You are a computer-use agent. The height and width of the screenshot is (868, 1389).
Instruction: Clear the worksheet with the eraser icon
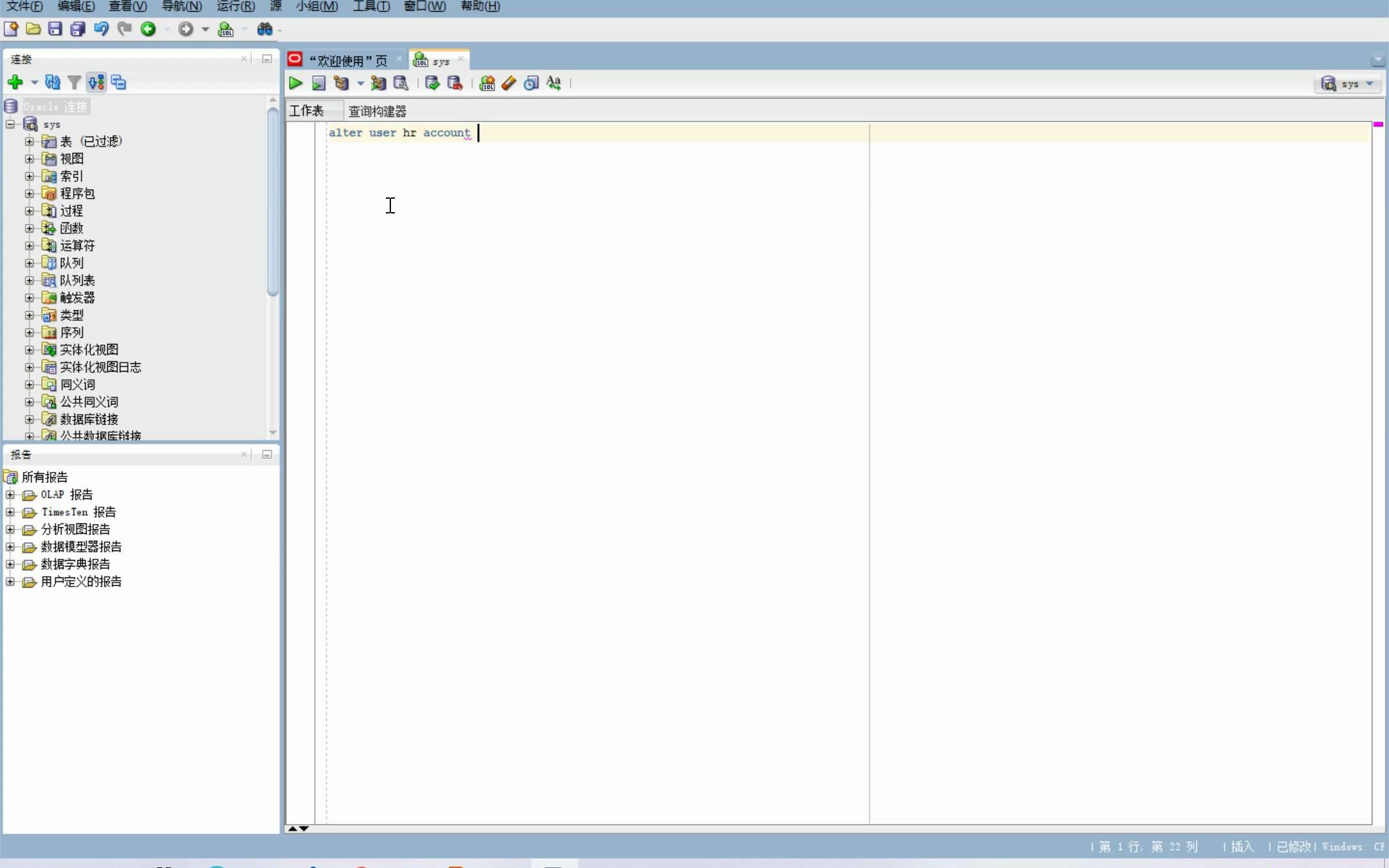507,83
